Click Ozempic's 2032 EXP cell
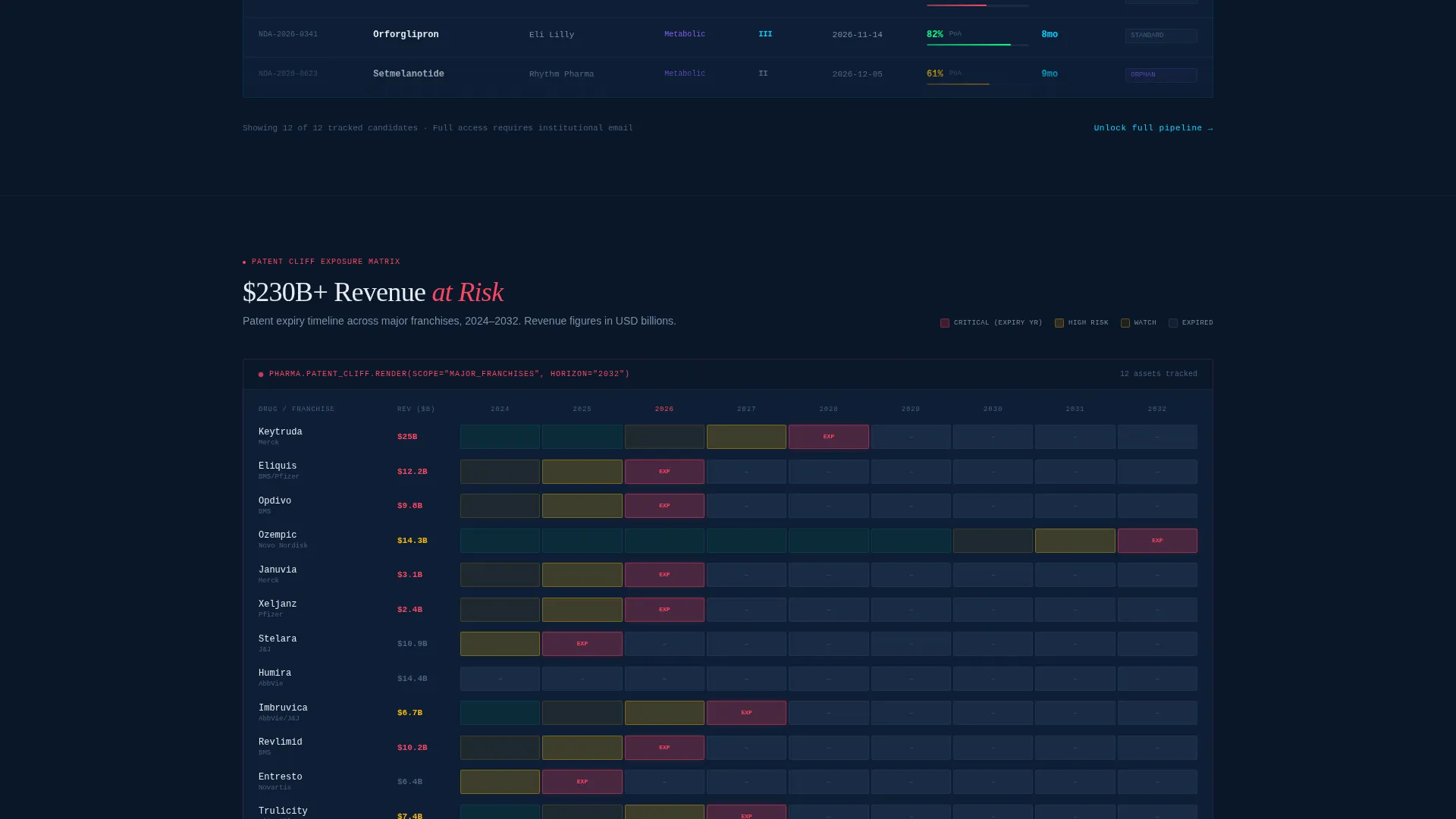1456x819 pixels. [x=1157, y=541]
